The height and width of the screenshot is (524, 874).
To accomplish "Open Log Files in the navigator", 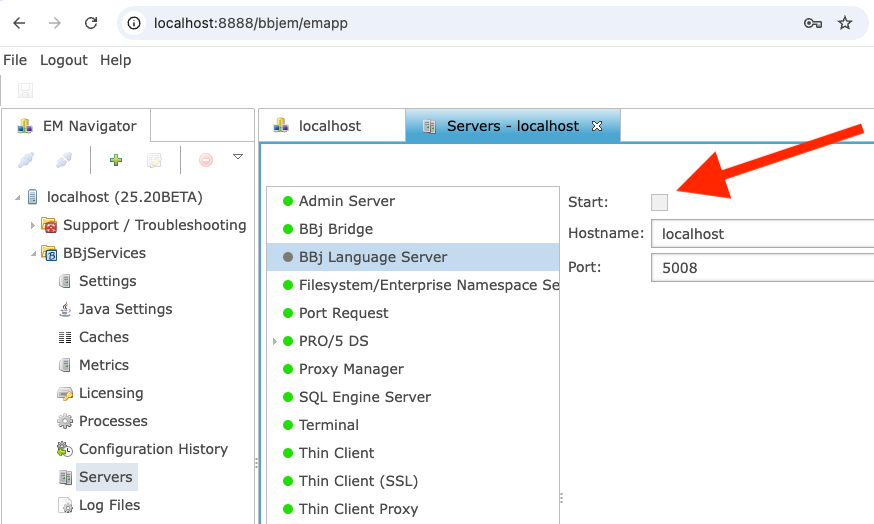I will pyautogui.click(x=109, y=505).
